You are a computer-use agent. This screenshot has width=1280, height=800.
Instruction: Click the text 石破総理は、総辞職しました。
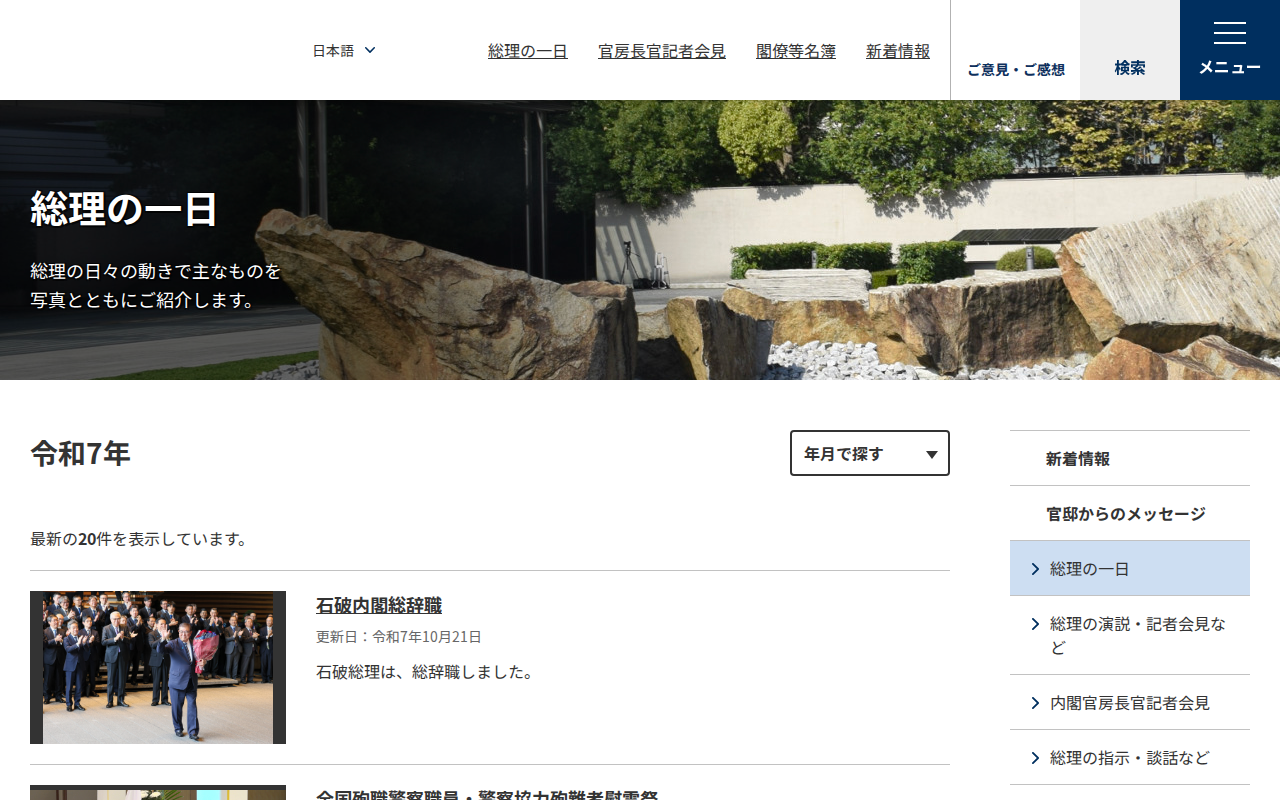(x=427, y=672)
